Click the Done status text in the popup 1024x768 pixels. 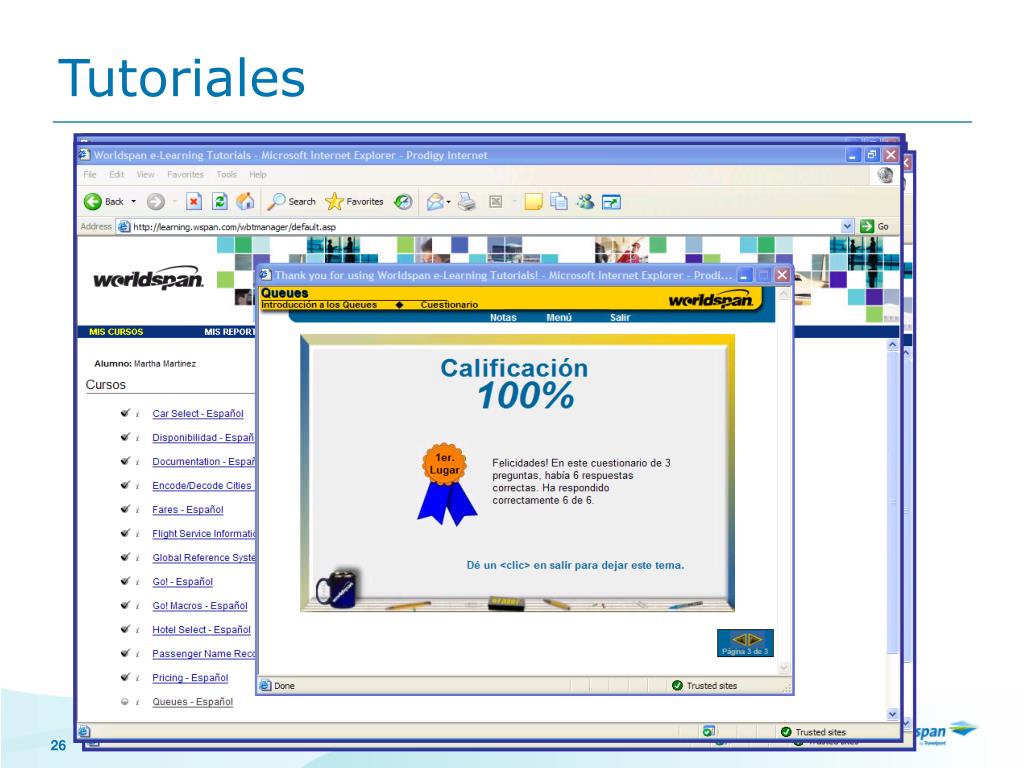pos(285,686)
